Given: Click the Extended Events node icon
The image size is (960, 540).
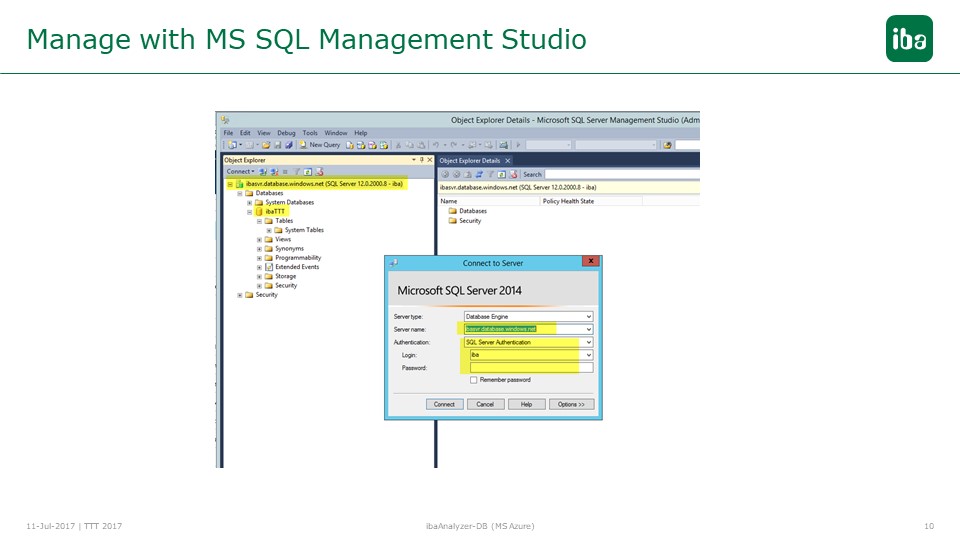Looking at the screenshot, I should click(269, 267).
